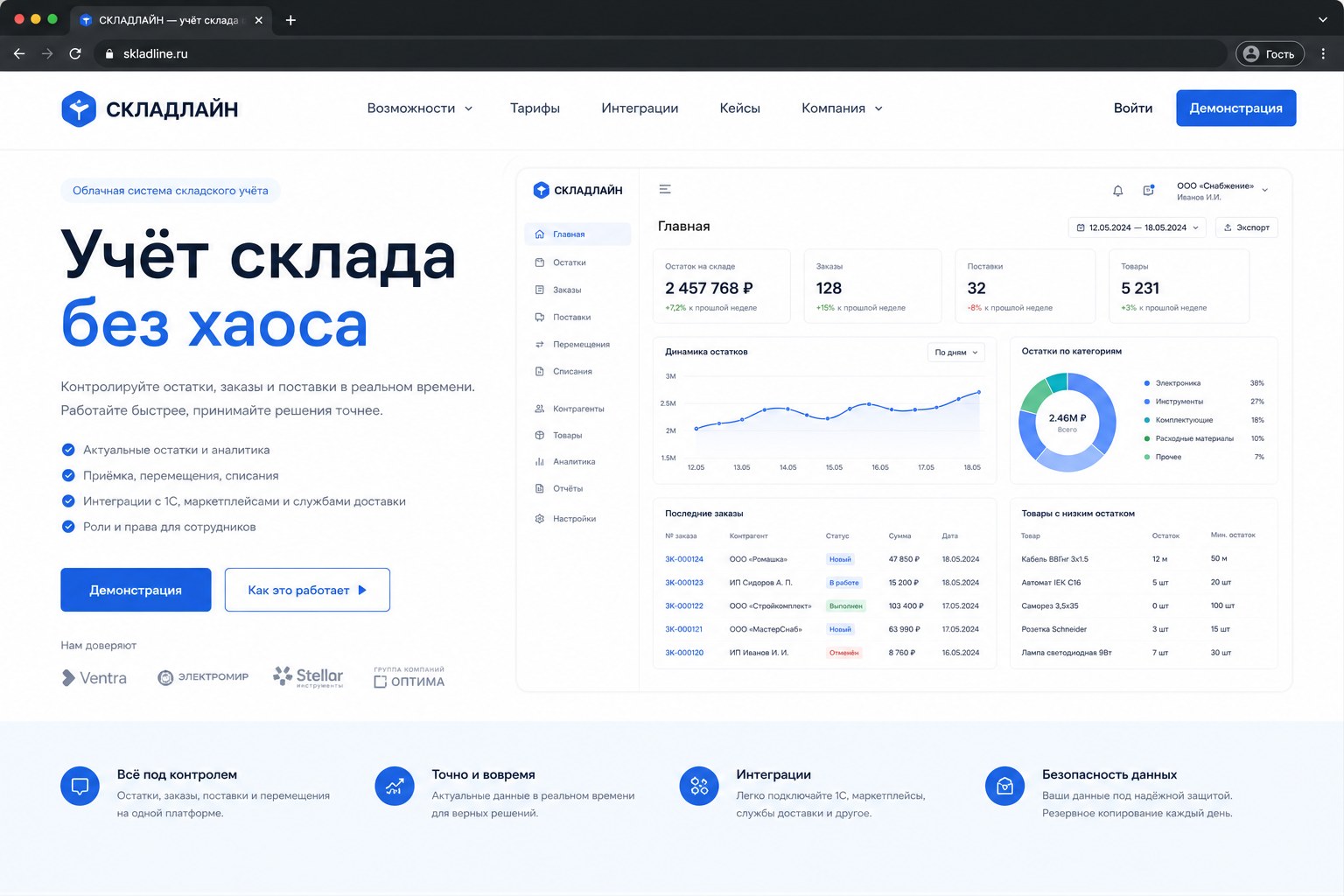The height and width of the screenshot is (896, 1344).
Task: Click the Всё под контролем chat icon
Action: click(80, 786)
